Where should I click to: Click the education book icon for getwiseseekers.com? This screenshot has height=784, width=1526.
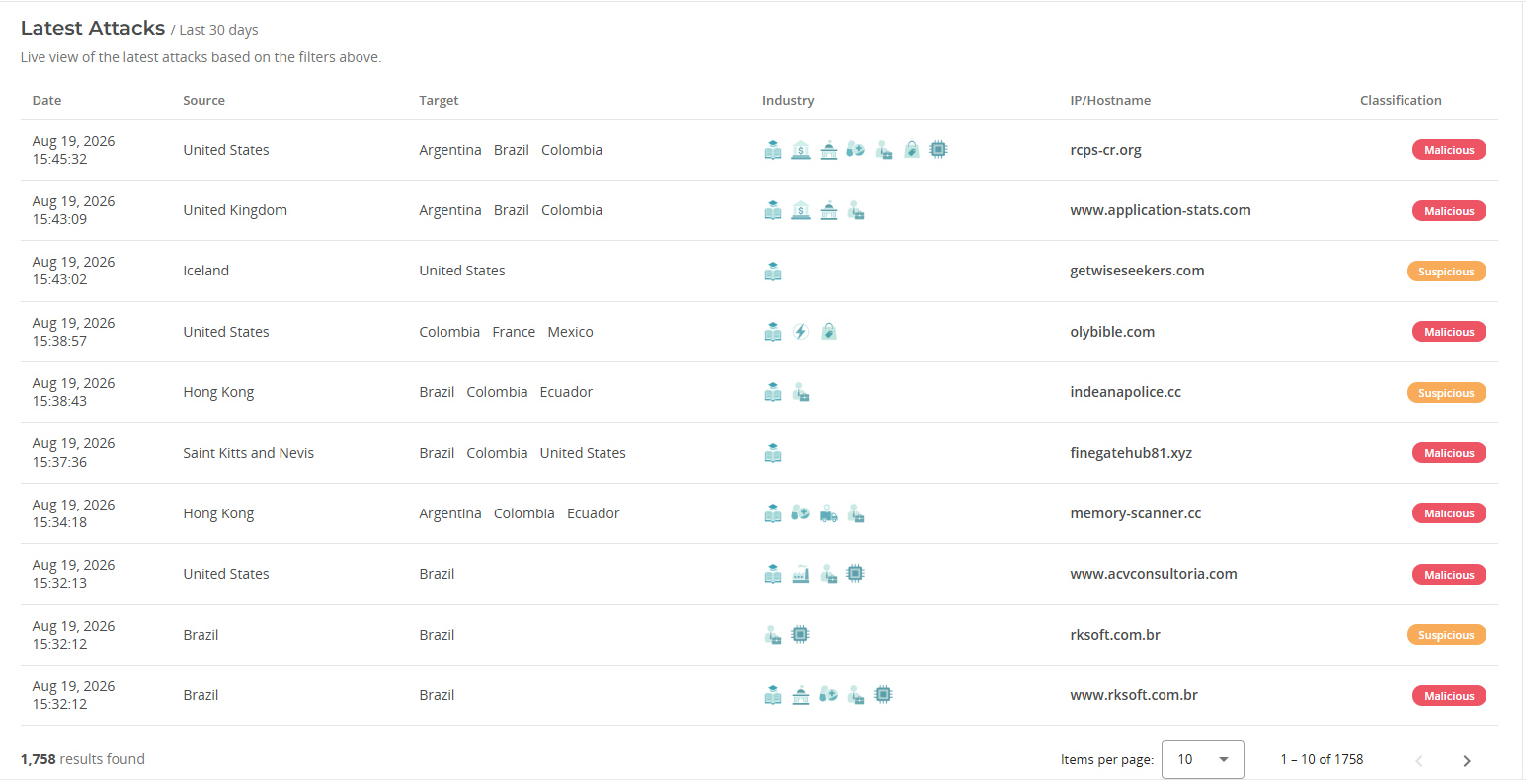[x=773, y=271]
